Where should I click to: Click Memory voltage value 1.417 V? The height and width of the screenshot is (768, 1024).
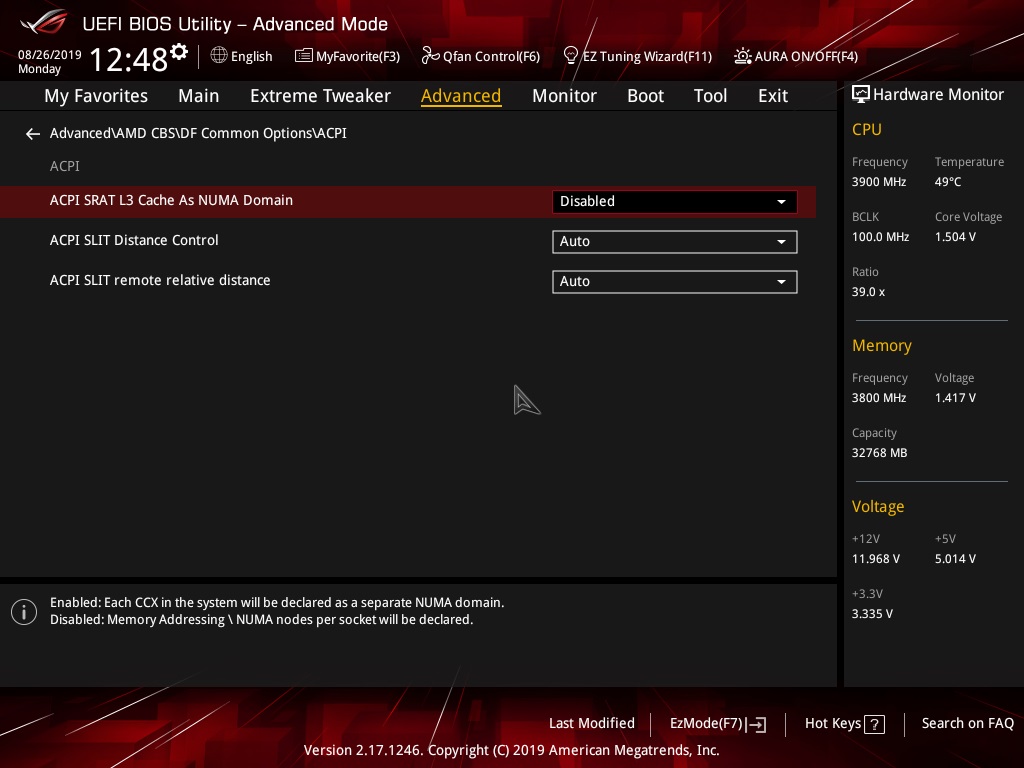[x=955, y=398]
